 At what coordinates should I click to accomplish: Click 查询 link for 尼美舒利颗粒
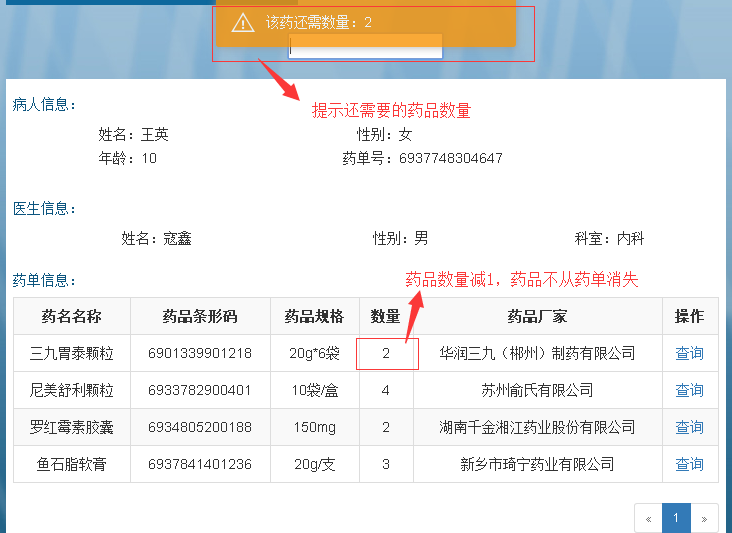pyautogui.click(x=689, y=390)
